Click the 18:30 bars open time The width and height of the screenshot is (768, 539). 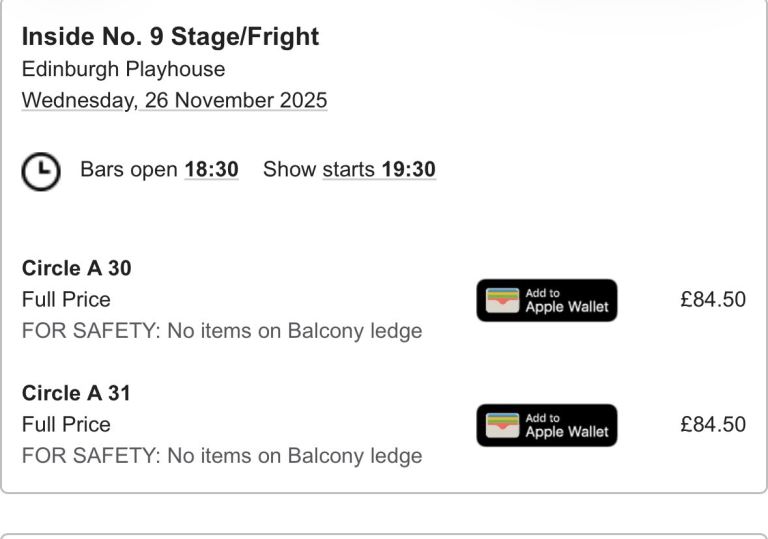pyautogui.click(x=211, y=170)
